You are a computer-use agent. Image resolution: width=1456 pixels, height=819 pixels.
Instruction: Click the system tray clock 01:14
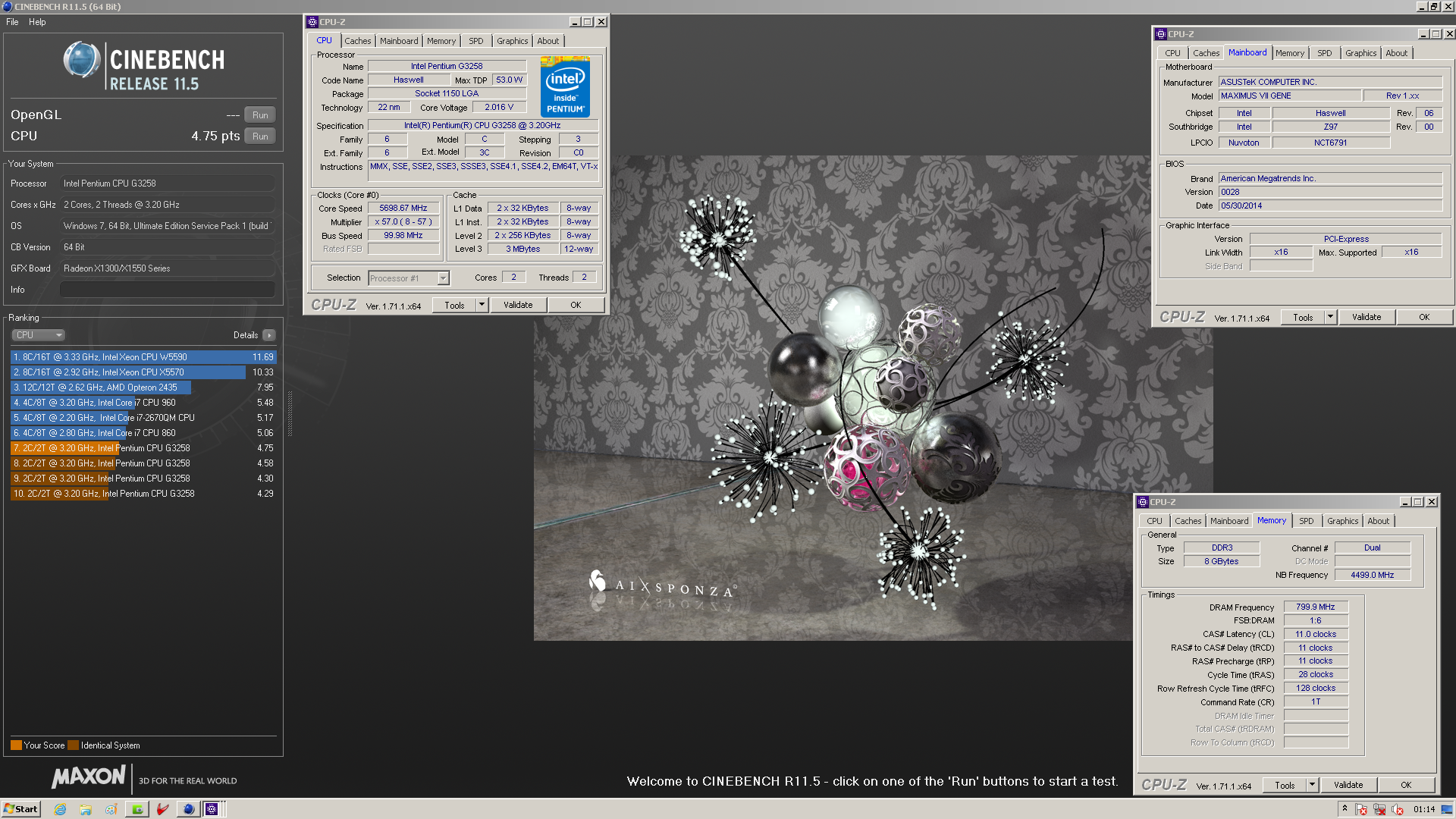click(x=1424, y=809)
